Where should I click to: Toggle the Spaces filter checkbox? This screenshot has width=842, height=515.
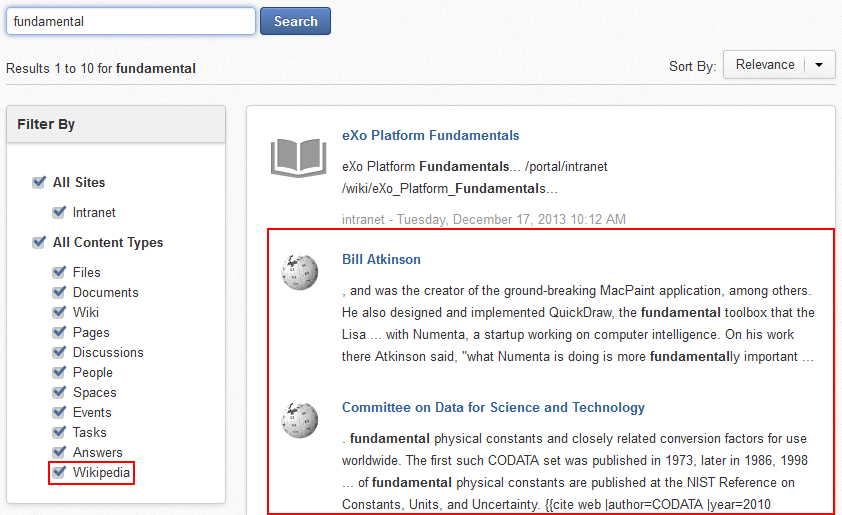59,392
